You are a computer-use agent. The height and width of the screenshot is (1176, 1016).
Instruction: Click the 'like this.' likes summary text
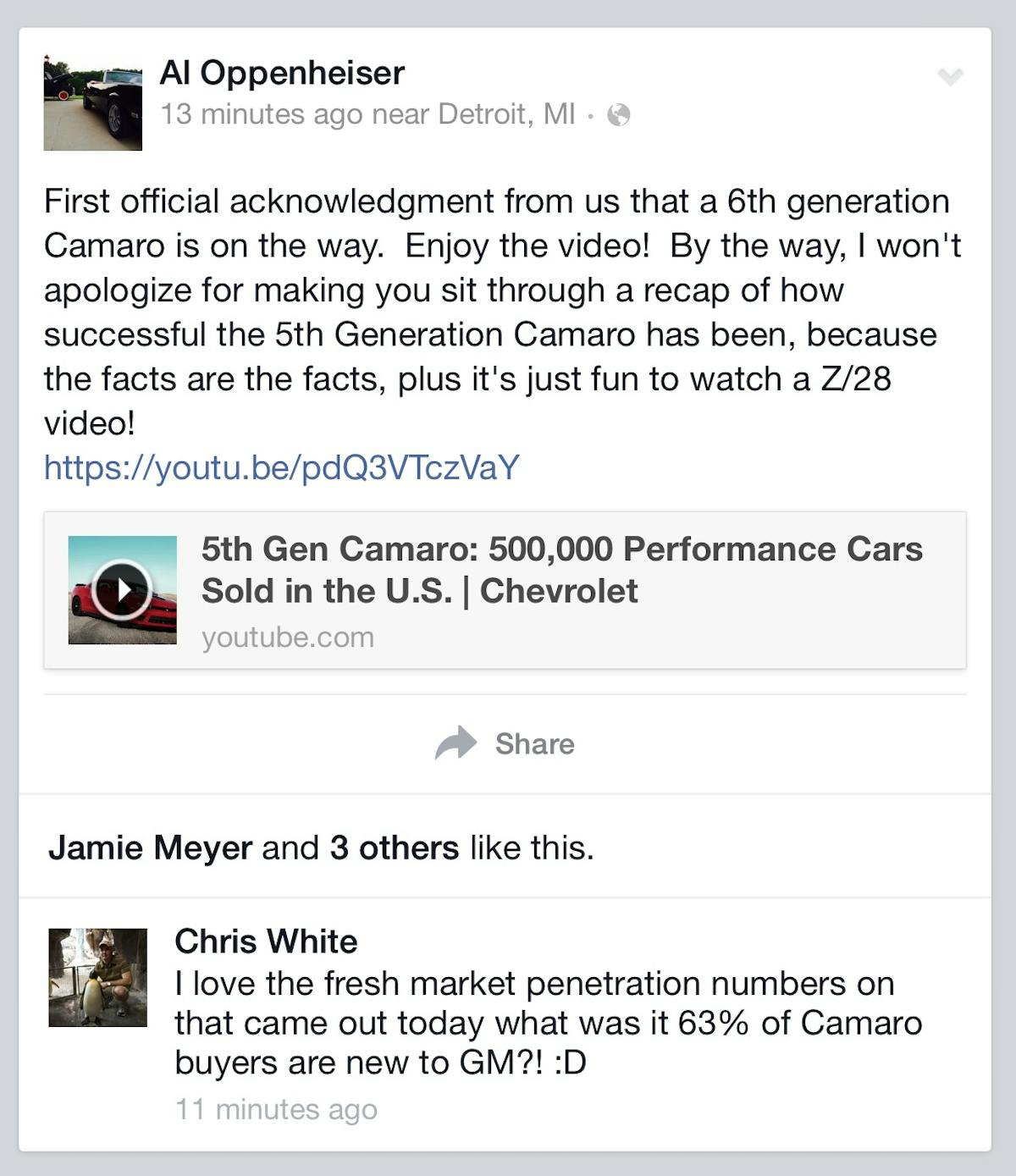coord(533,847)
